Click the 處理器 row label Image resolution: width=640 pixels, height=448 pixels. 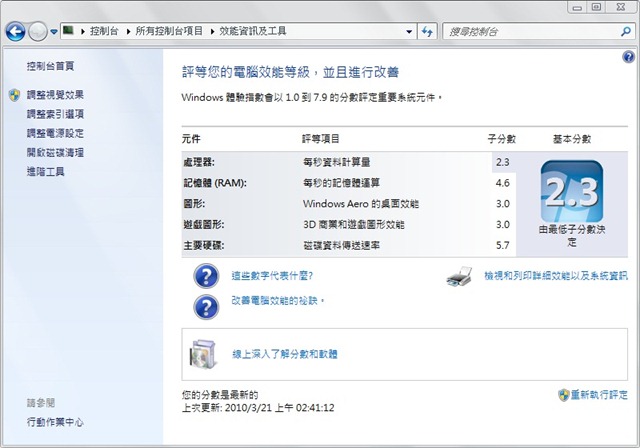pyautogui.click(x=199, y=162)
